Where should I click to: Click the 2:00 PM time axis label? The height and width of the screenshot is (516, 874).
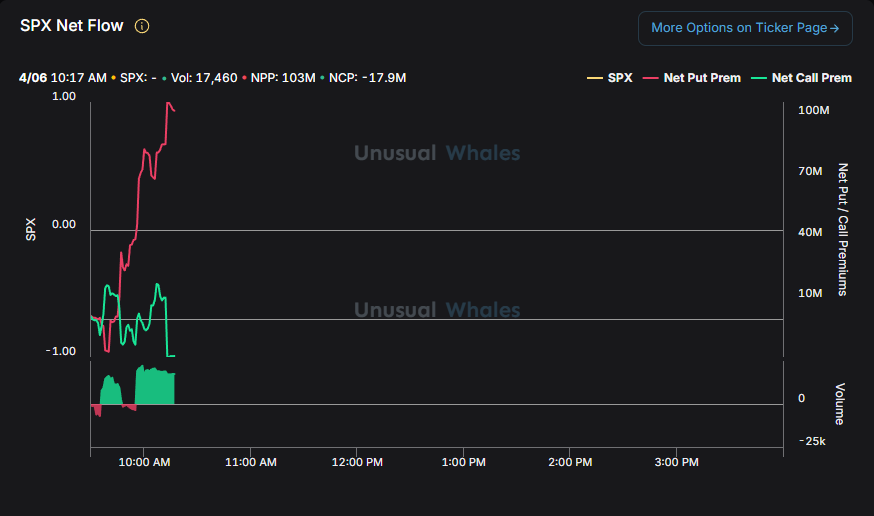[x=570, y=462]
